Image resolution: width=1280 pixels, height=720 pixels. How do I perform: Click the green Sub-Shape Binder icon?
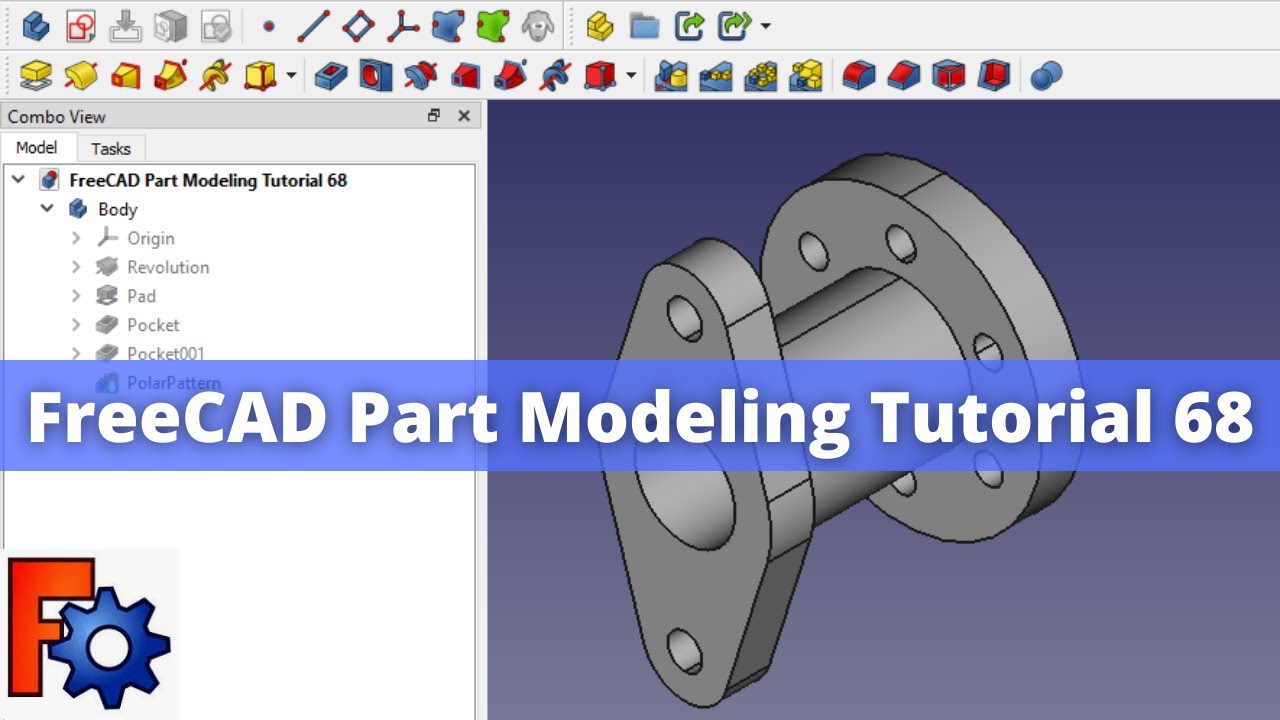(493, 25)
